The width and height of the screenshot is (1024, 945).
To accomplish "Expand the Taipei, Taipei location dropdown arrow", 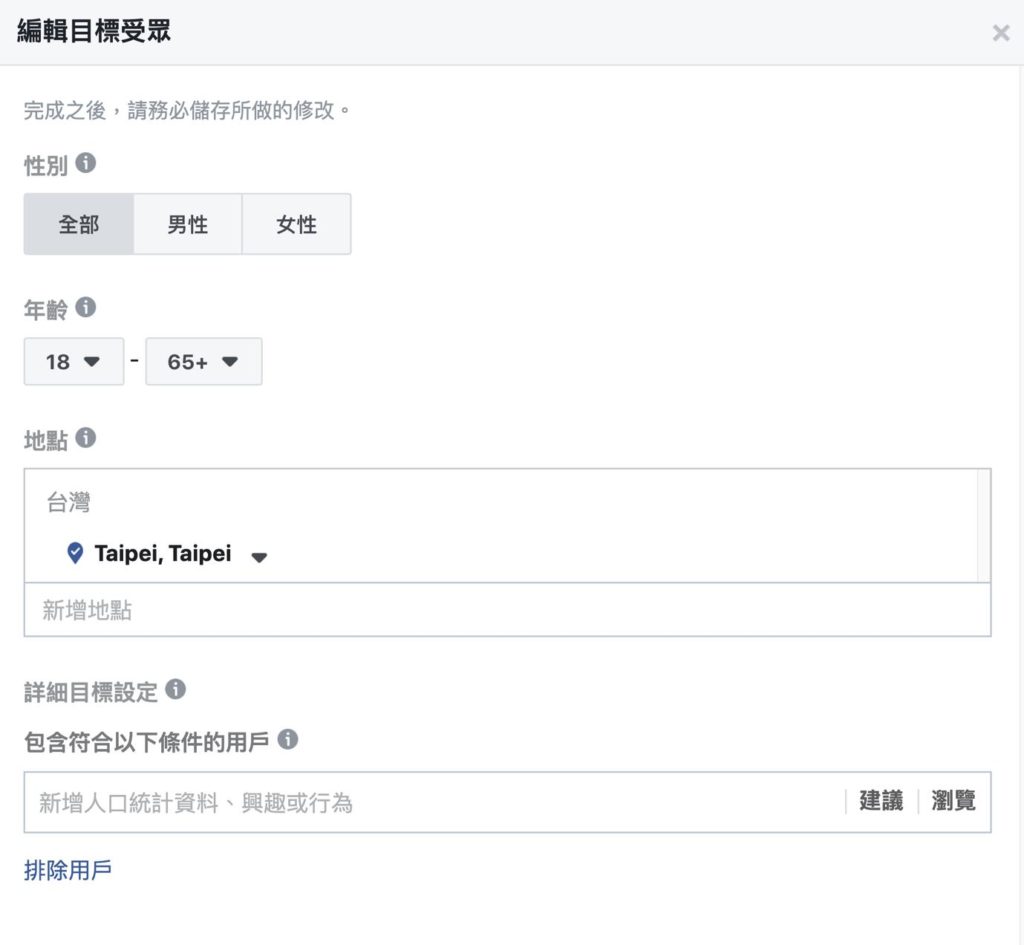I will point(259,557).
